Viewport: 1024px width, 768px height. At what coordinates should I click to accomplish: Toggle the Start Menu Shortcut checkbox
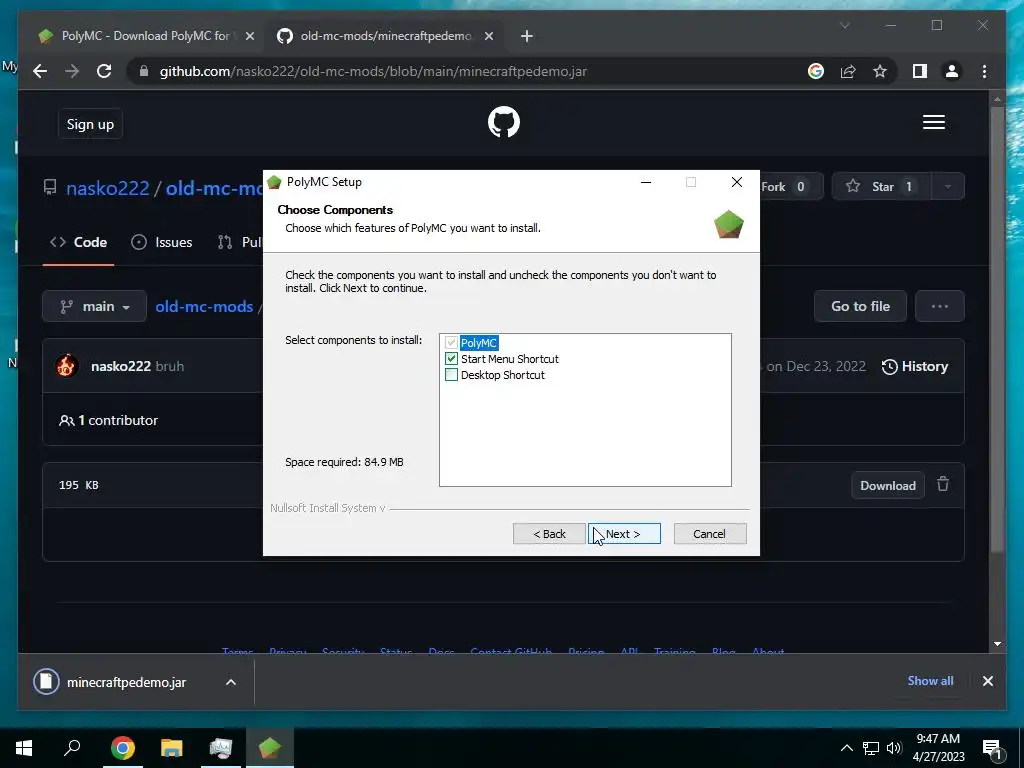(451, 359)
